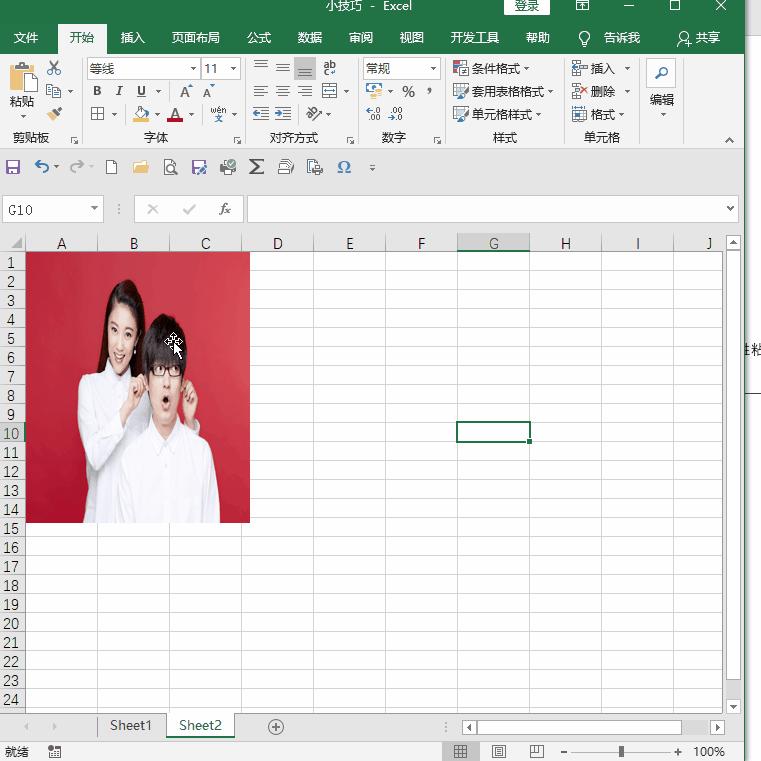The width and height of the screenshot is (761, 761).
Task: Expand formula bar chevron
Action: [x=730, y=209]
